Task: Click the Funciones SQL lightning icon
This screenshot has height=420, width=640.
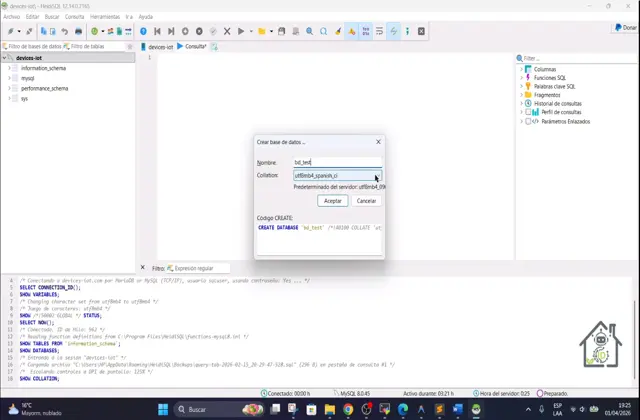Action: pos(529,78)
